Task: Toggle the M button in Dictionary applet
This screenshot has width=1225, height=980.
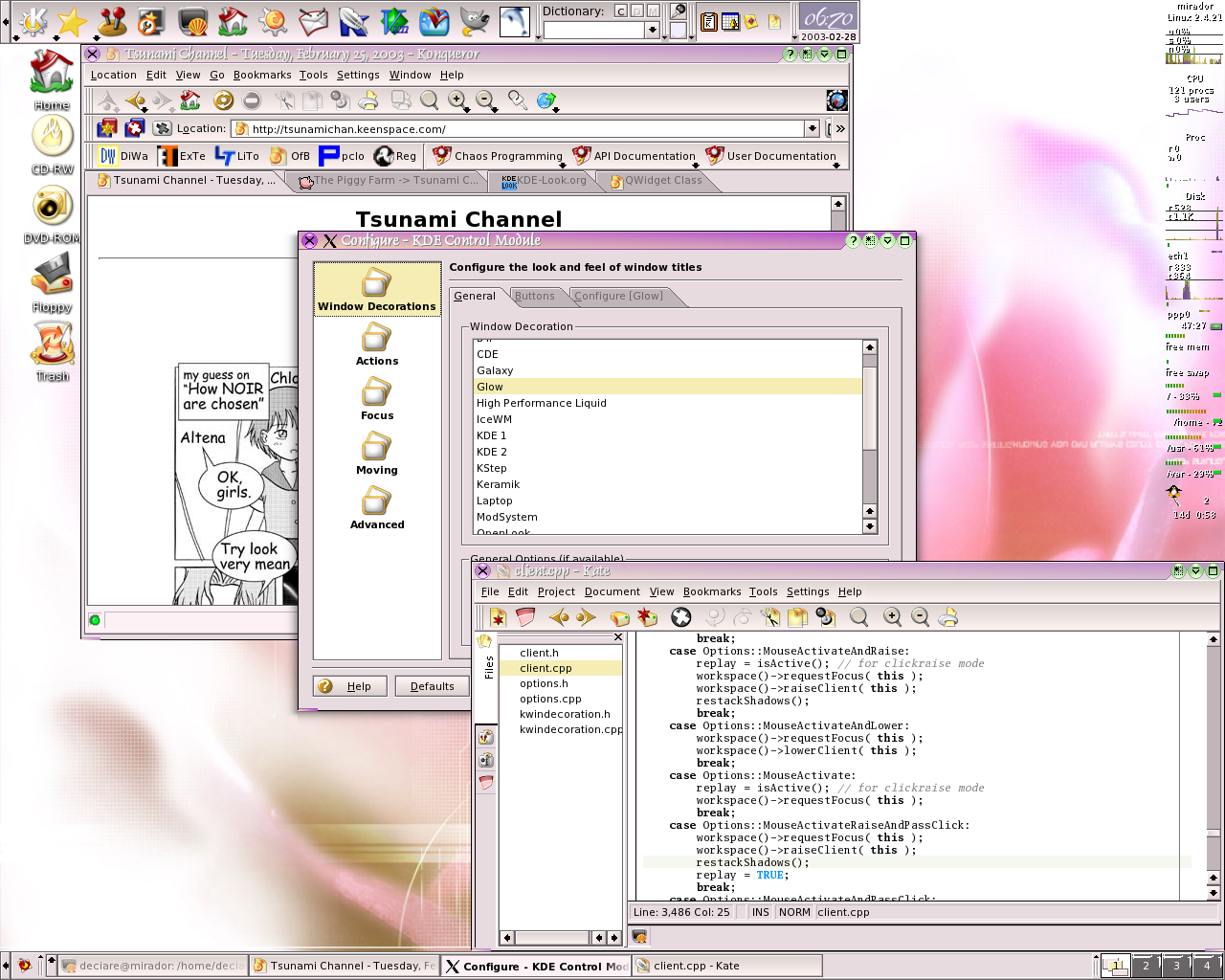Action: (654, 11)
